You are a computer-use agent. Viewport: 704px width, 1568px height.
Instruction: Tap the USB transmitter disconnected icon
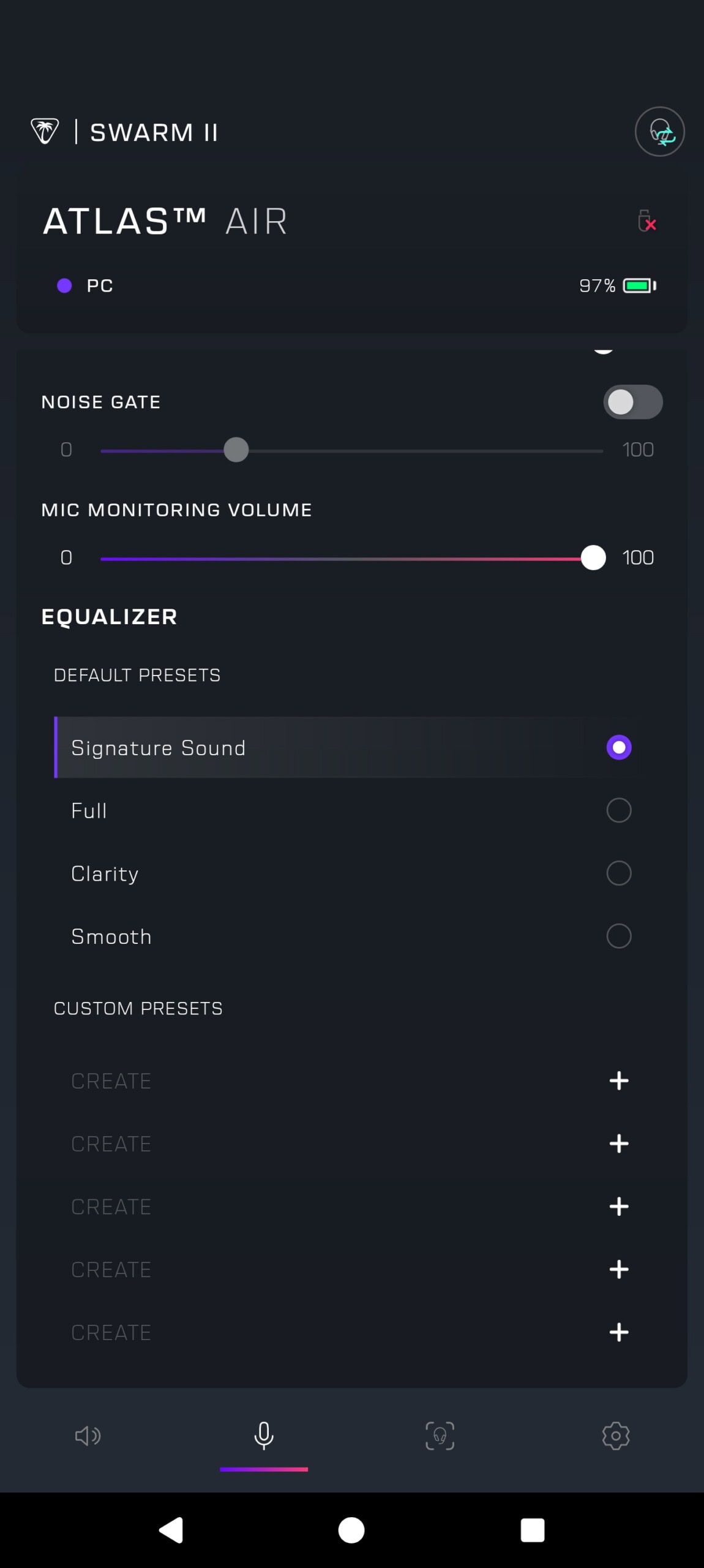coord(646,221)
